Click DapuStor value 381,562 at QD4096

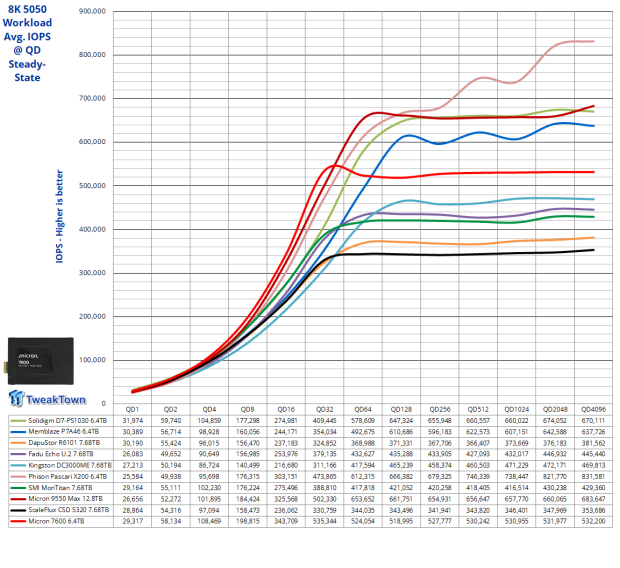click(593, 443)
